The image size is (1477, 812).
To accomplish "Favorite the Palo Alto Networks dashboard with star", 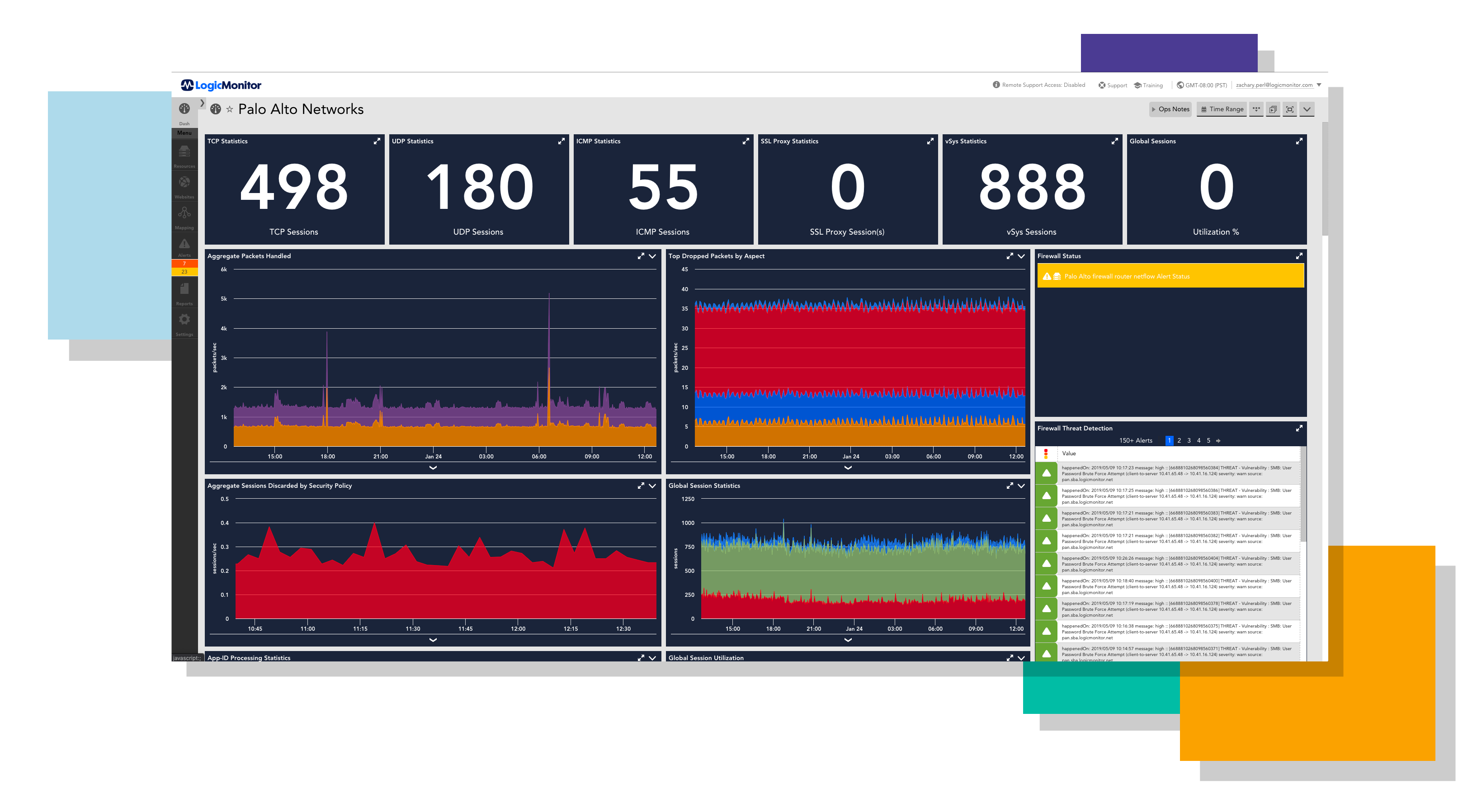I will click(229, 109).
